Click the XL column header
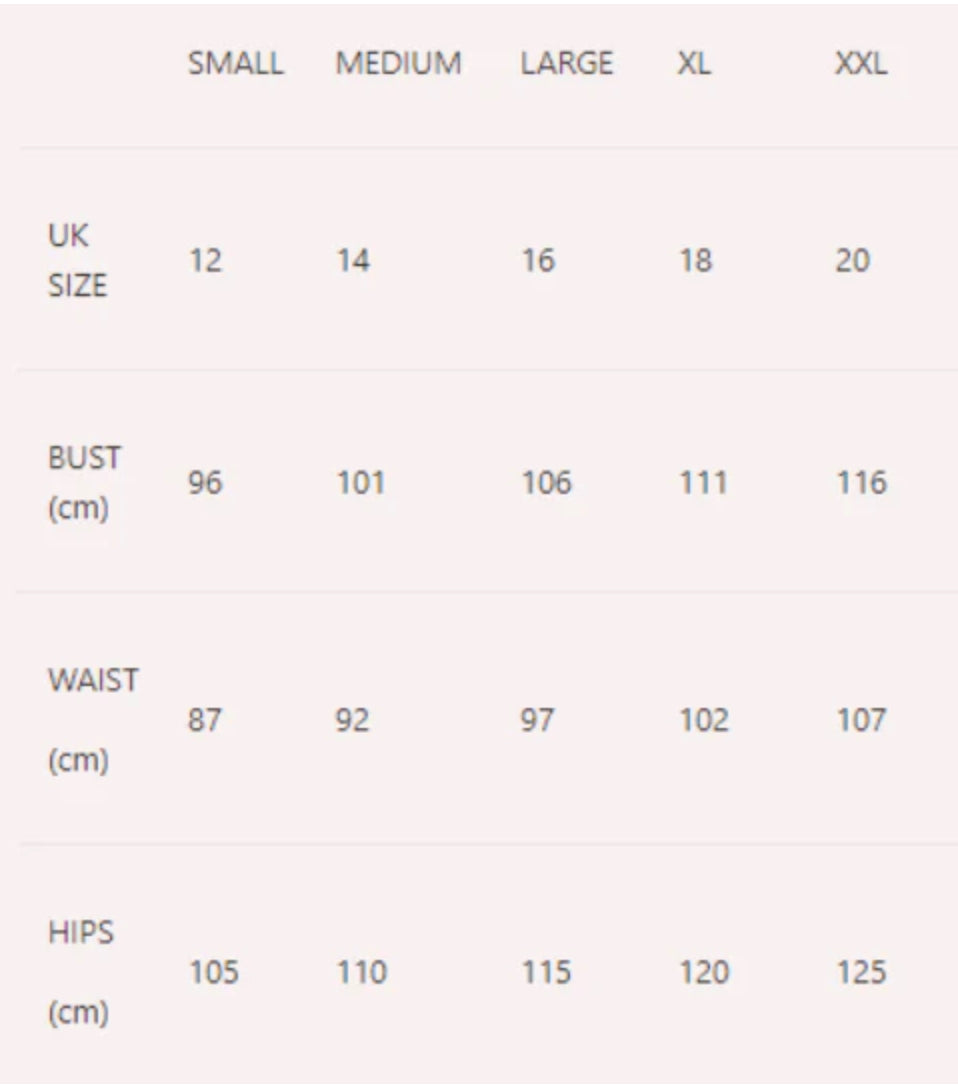958x1086 pixels. pos(693,64)
